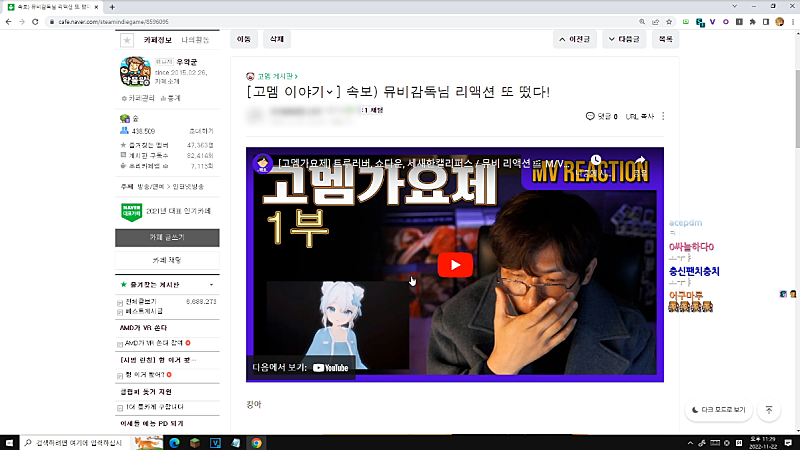Open the tab search dropdown chevron
This screenshot has height=450, width=800.
[735, 6]
